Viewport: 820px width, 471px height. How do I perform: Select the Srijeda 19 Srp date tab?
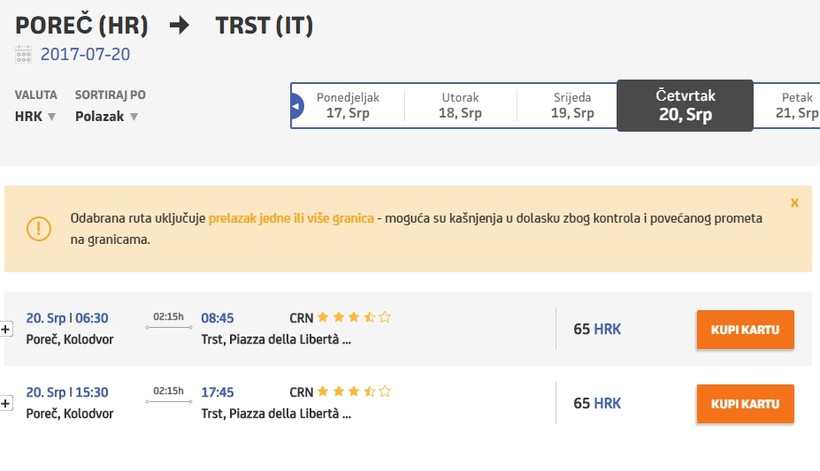pyautogui.click(x=572, y=106)
